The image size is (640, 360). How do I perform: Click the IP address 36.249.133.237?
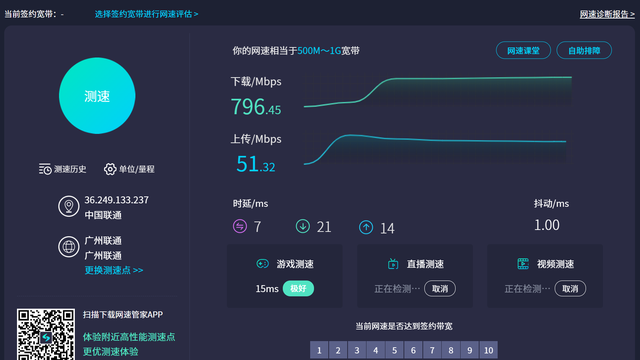point(117,200)
